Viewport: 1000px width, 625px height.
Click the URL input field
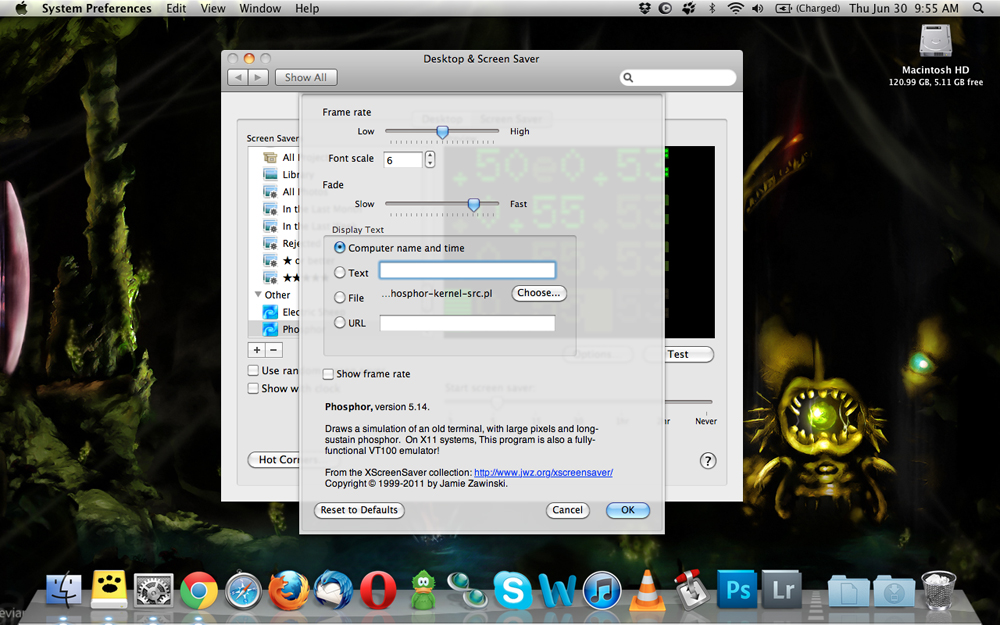click(467, 323)
